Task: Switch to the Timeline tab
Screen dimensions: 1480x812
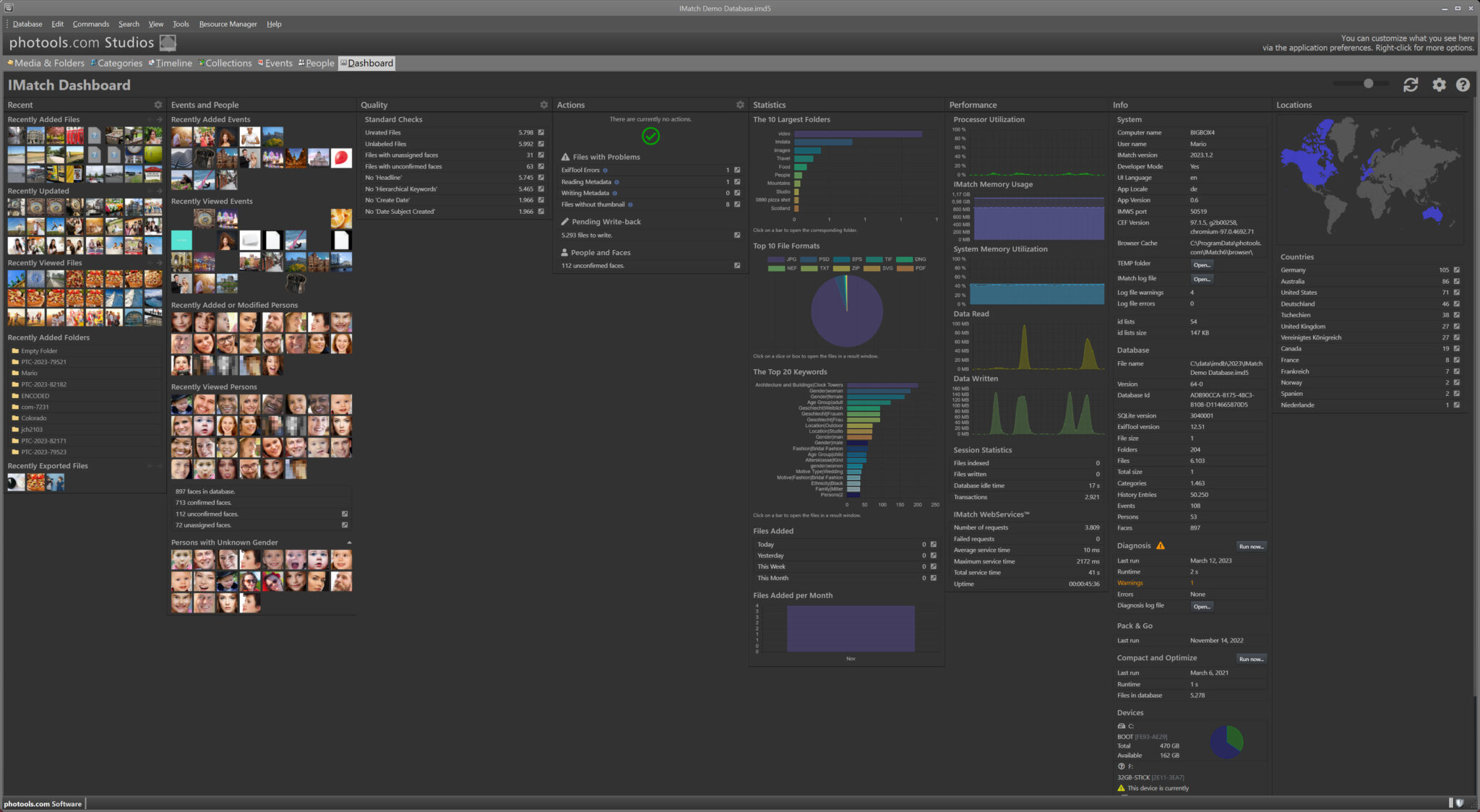Action: (x=173, y=64)
